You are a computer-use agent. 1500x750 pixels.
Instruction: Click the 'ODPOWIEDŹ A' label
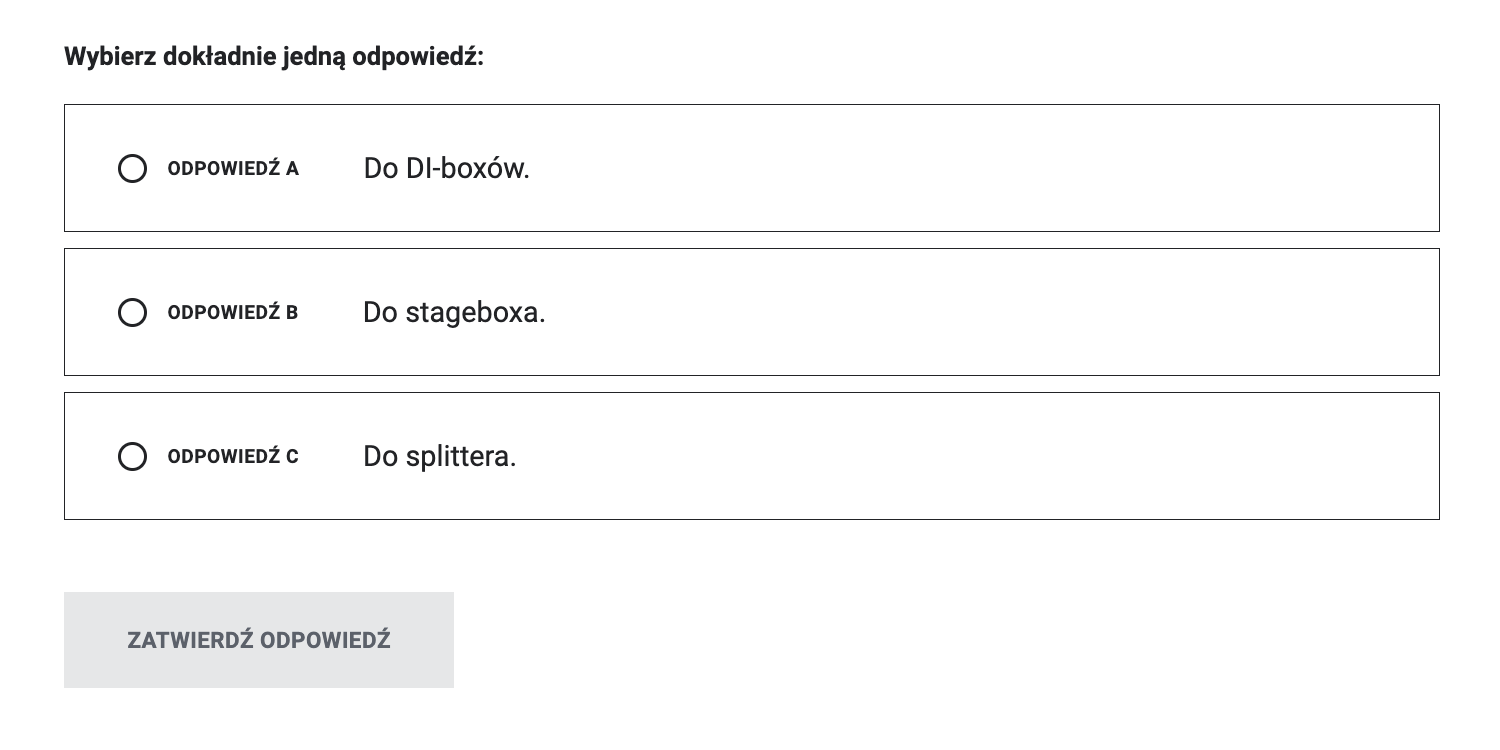(x=233, y=168)
